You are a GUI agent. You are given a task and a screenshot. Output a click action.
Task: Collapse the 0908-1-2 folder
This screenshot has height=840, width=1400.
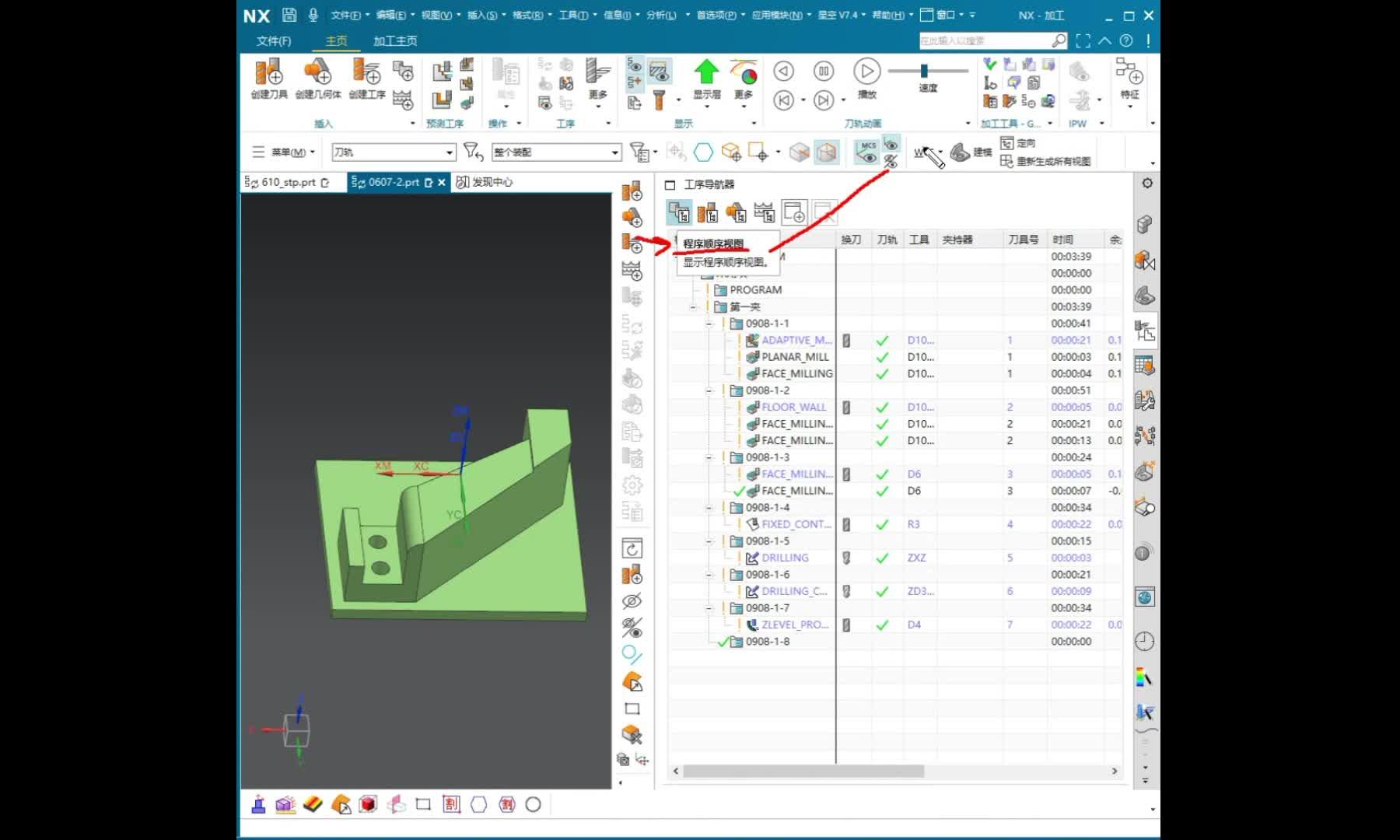click(709, 390)
